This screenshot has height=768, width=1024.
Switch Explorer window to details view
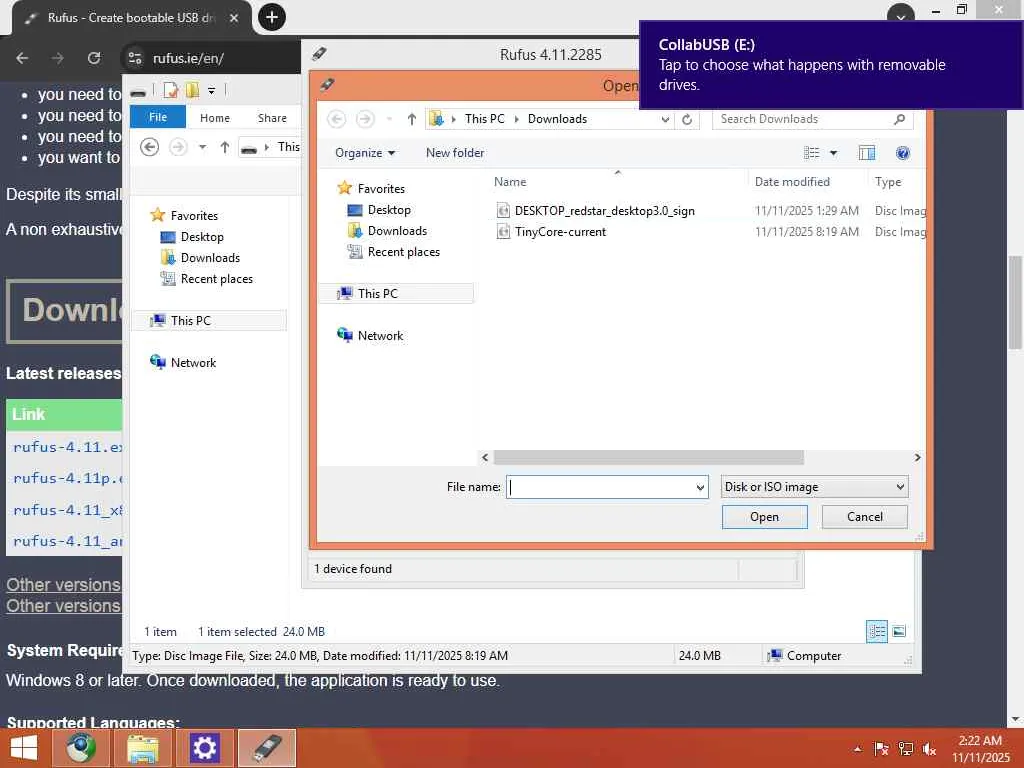(x=876, y=631)
